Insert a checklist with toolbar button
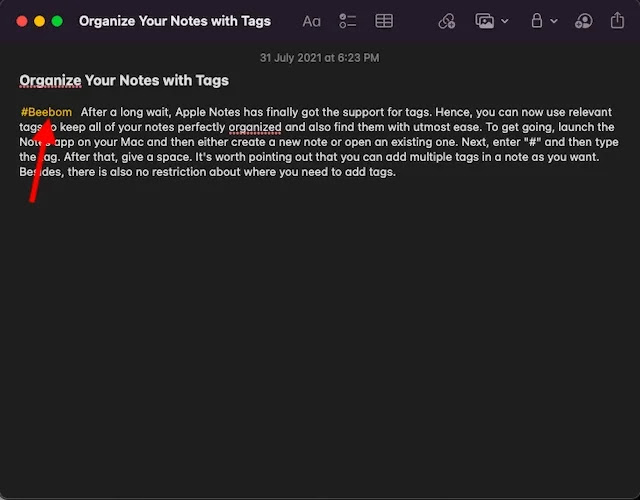 tap(348, 21)
